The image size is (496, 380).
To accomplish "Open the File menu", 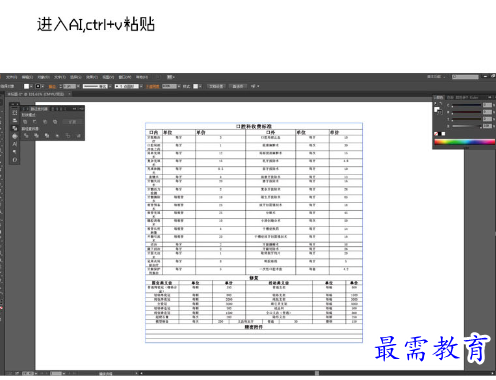I will pyautogui.click(x=11, y=77).
